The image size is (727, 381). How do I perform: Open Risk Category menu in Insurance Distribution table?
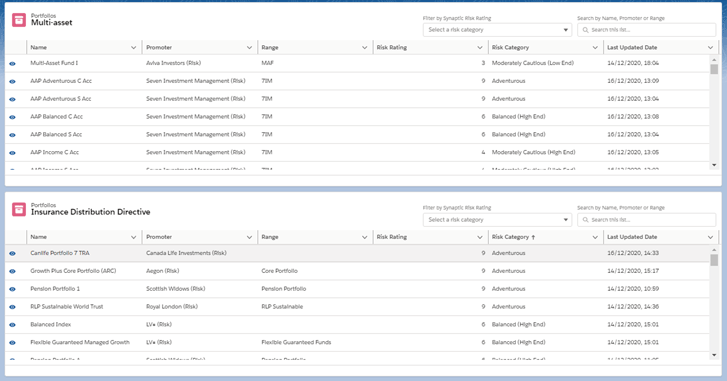click(x=595, y=237)
